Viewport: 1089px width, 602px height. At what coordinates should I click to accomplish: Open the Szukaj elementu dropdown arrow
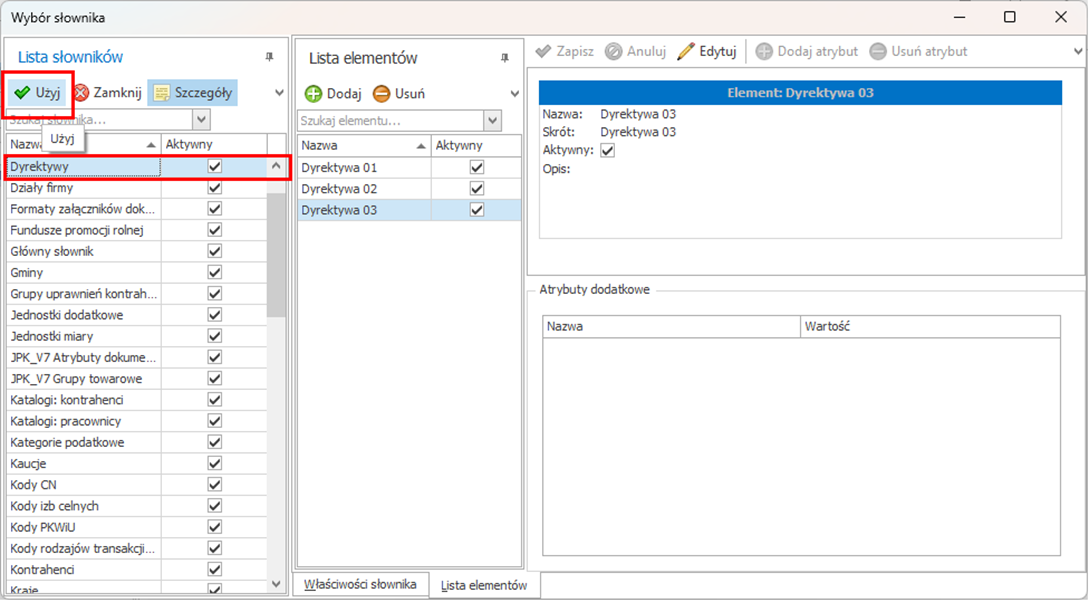[x=492, y=121]
